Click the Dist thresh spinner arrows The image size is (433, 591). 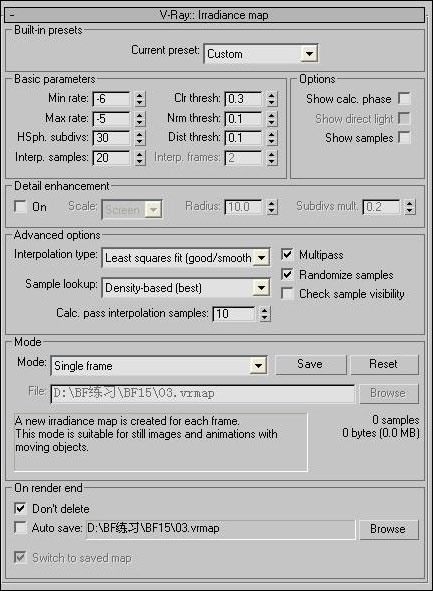point(271,138)
